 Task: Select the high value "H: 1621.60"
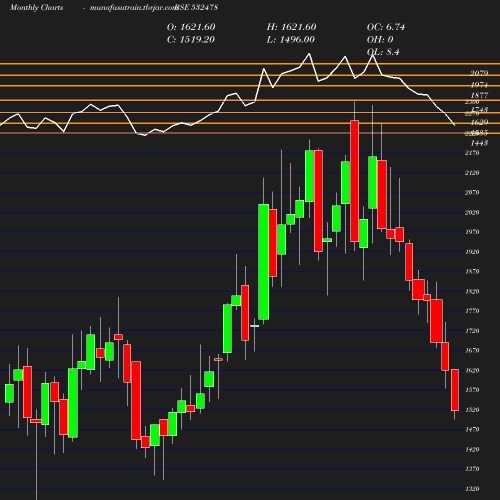point(291,27)
